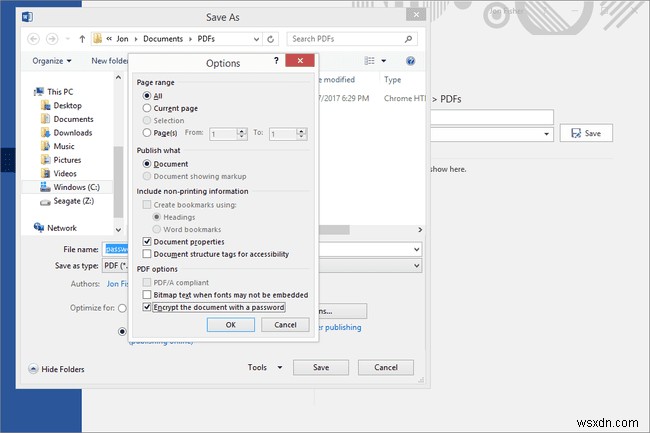
Task: Select Seagate (Z:) drive
Action: pos(67,201)
